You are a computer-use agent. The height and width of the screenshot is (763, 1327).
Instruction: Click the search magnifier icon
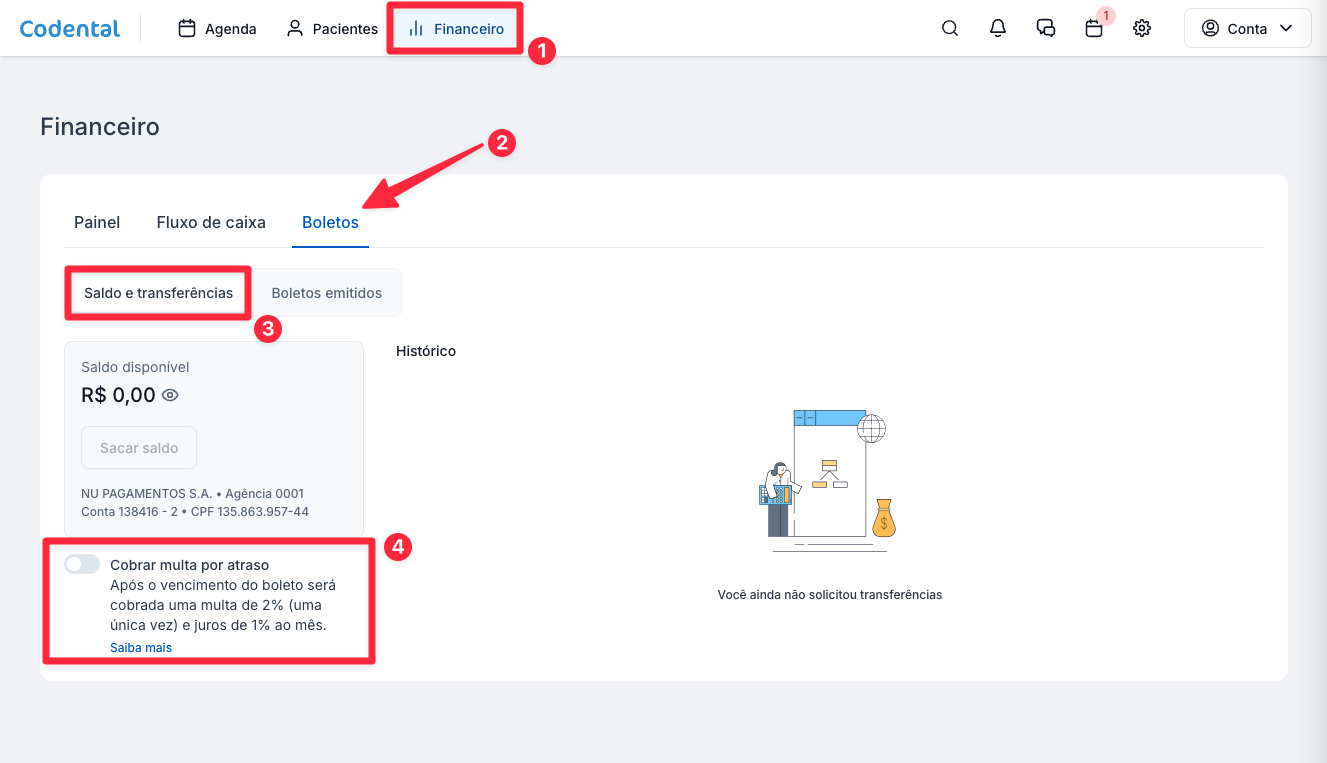(950, 28)
